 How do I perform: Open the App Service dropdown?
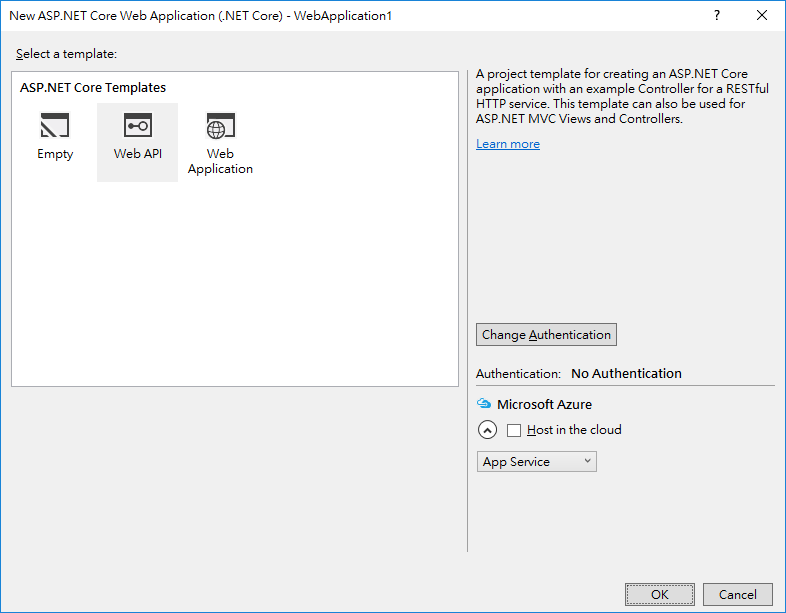tap(536, 462)
